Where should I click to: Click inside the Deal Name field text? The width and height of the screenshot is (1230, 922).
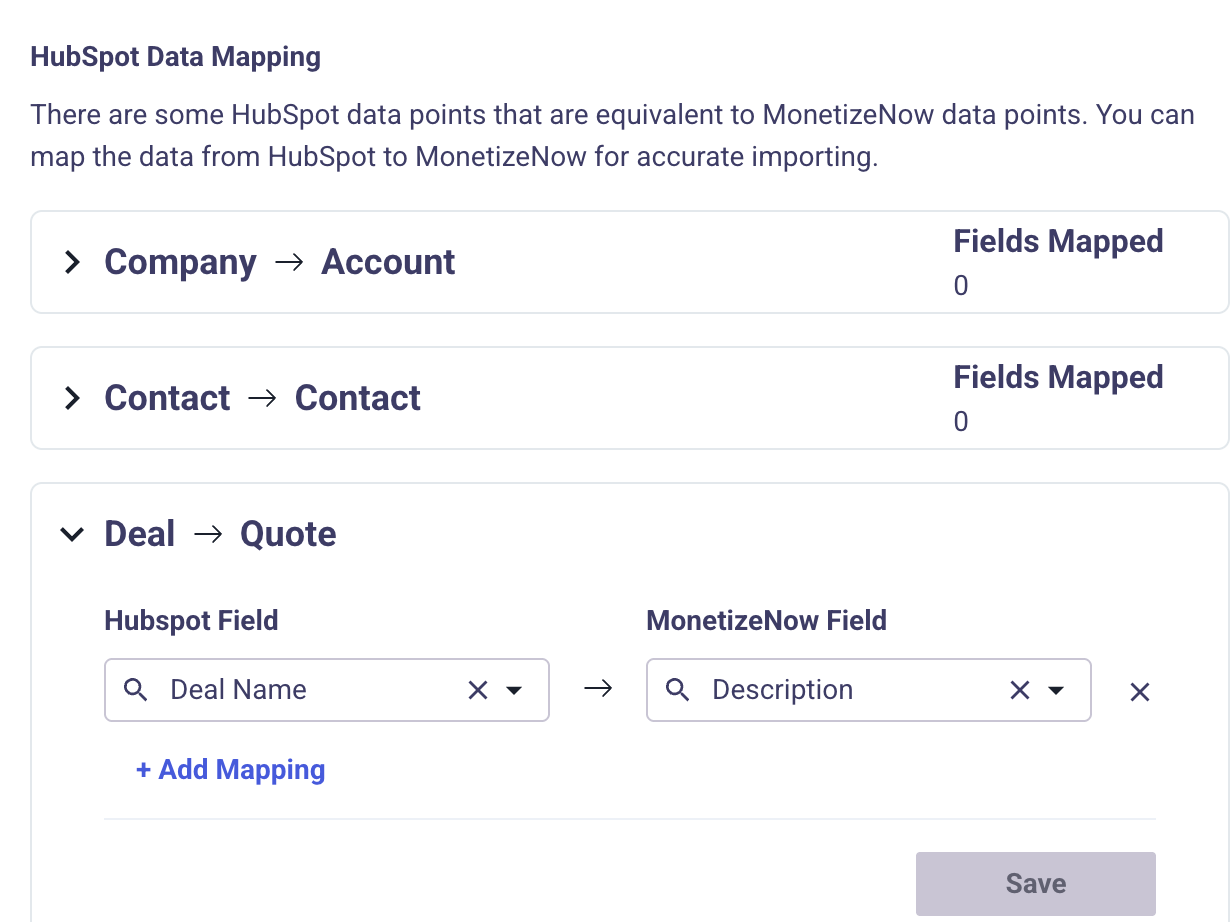(239, 690)
